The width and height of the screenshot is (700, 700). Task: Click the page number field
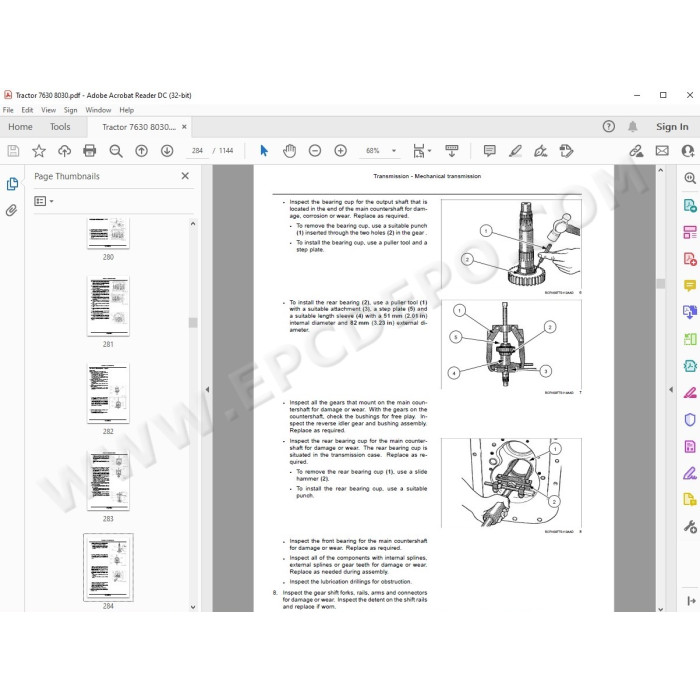[x=197, y=151]
